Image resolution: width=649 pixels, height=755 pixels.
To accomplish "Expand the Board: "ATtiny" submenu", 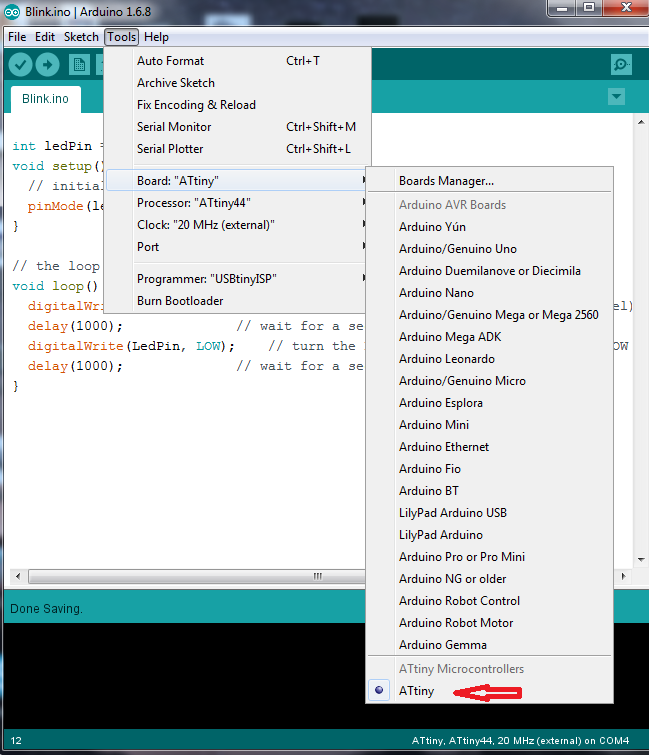I will coord(237,181).
